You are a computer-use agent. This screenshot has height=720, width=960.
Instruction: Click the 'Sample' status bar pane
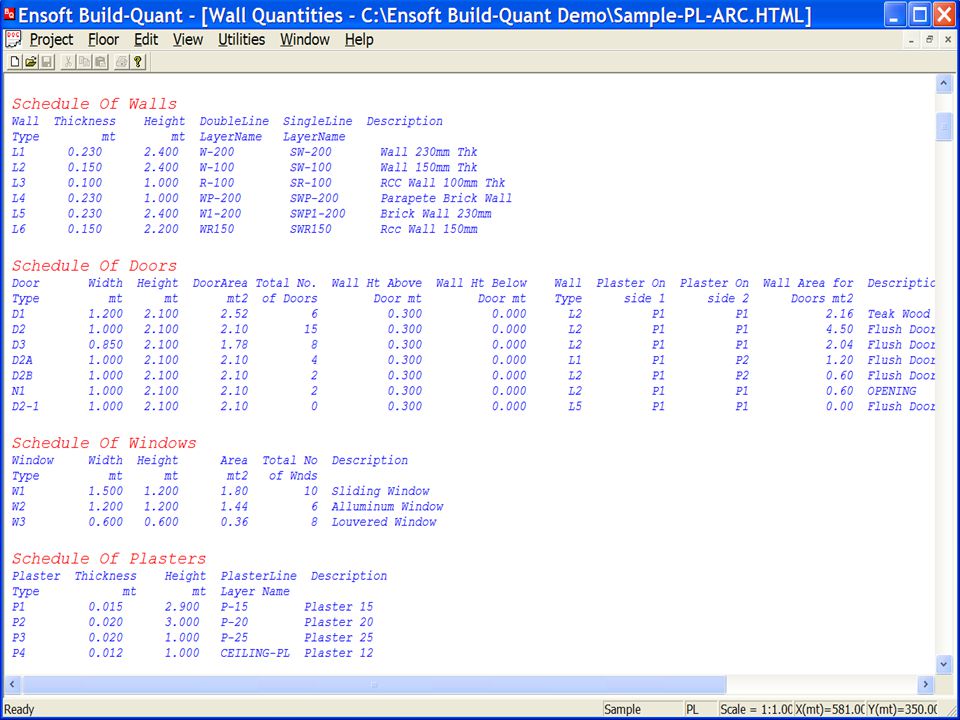[641, 710]
